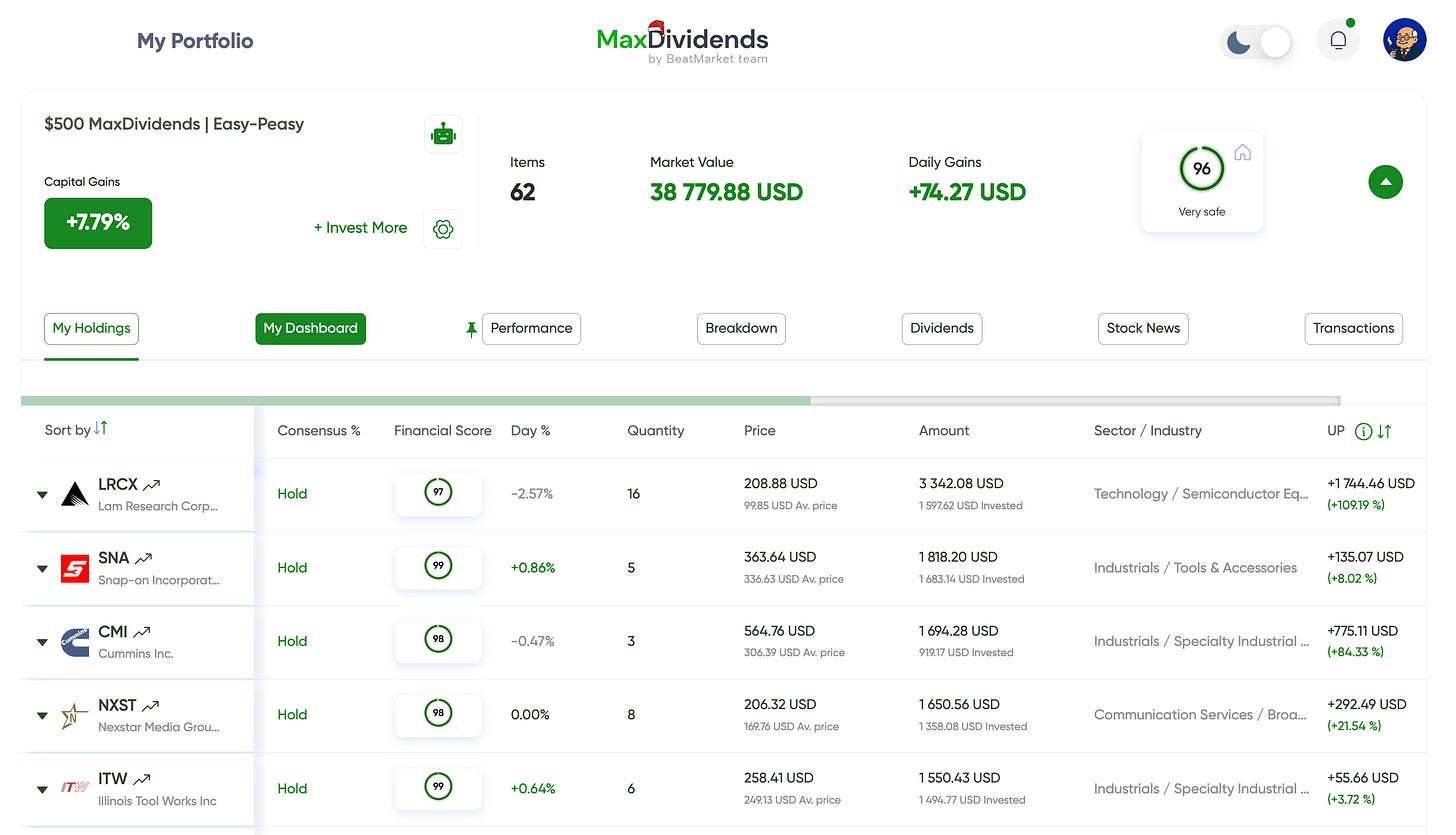The height and width of the screenshot is (835, 1456).
Task: Open My Dashboard tab
Action: (310, 329)
